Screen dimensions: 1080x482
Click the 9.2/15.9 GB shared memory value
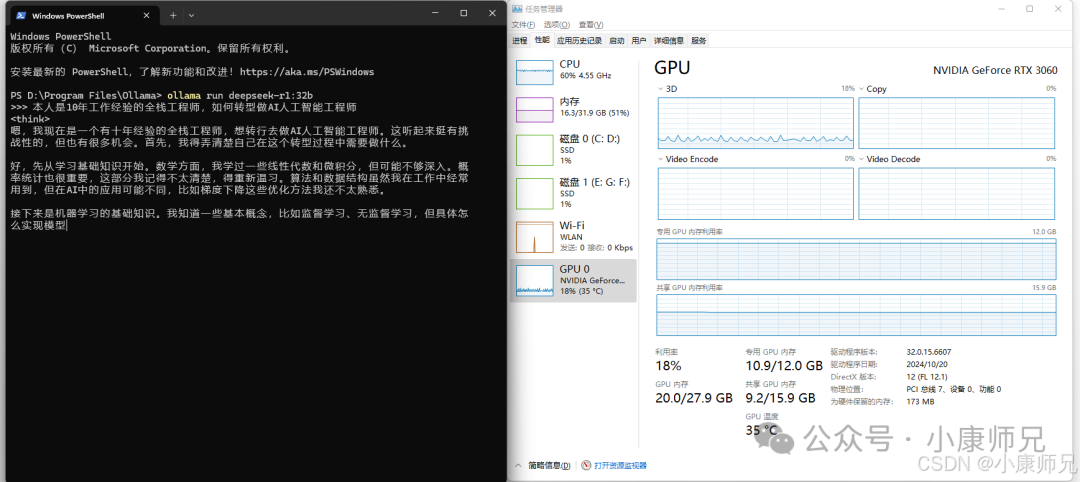(780, 398)
